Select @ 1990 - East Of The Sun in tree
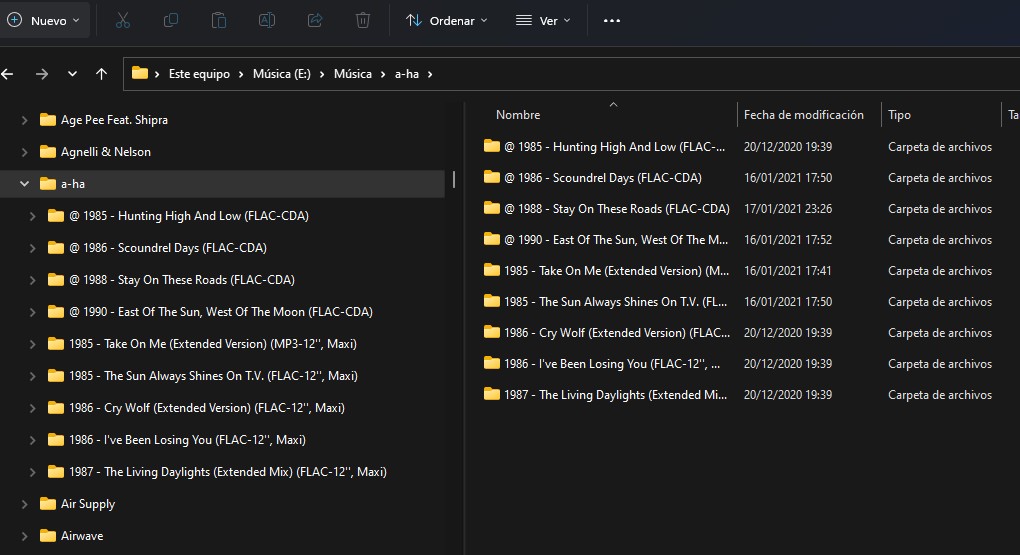This screenshot has width=1020, height=555. click(x=221, y=312)
